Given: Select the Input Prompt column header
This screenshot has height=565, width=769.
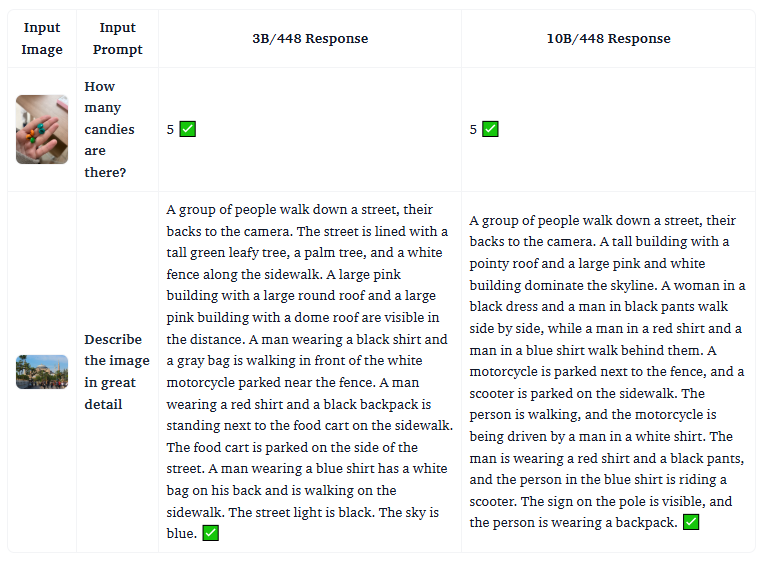Looking at the screenshot, I should (x=117, y=39).
